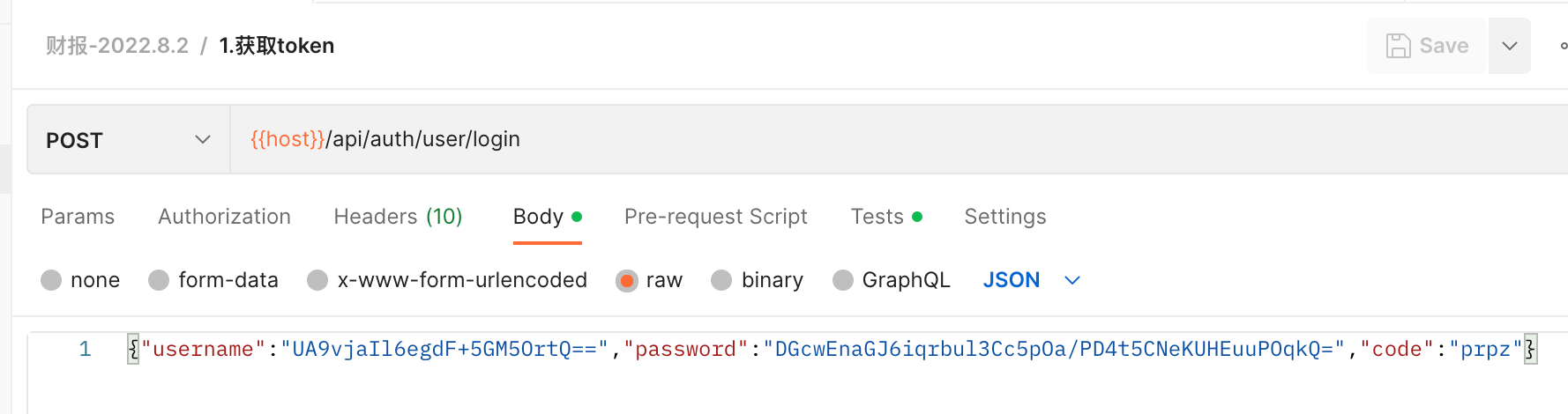Switch to the Tests tab
The image size is (1568, 414).
[x=877, y=217]
